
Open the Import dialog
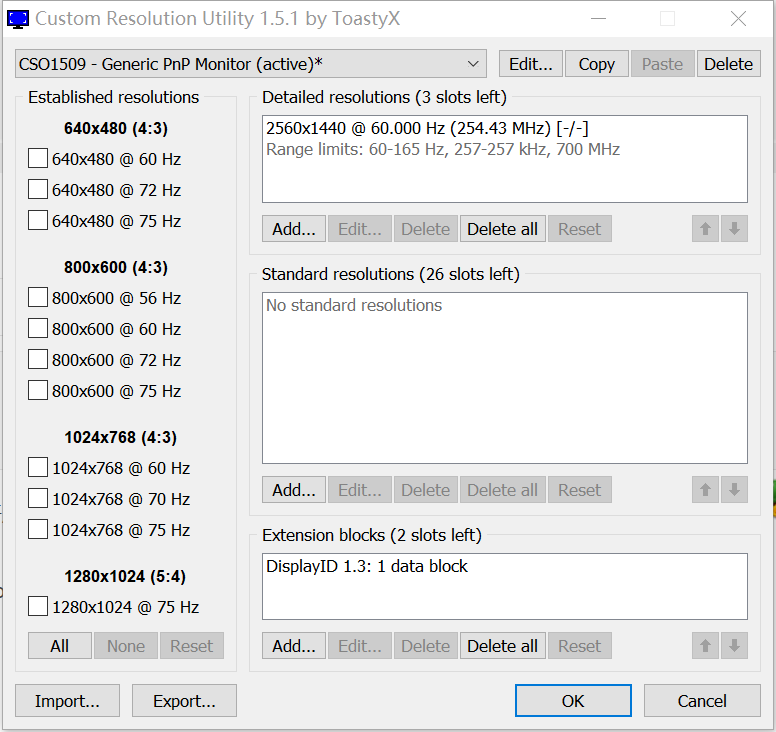(67, 701)
